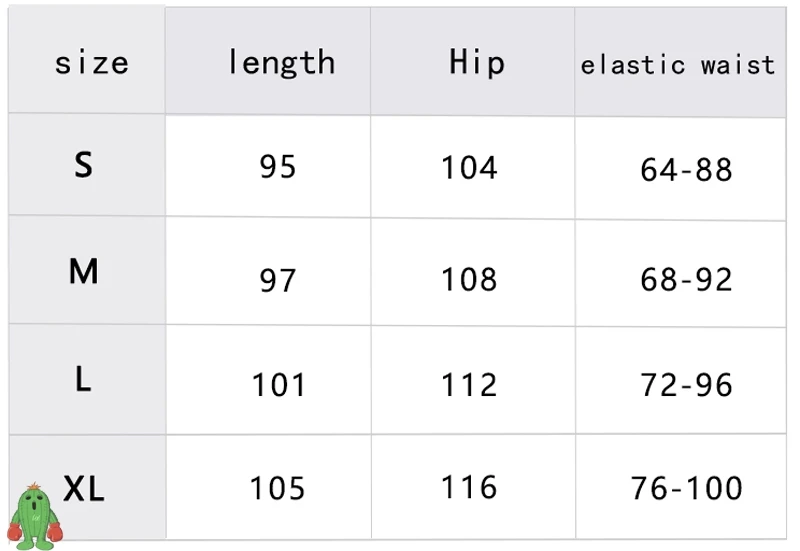Click hip value 112
Screen dimensions: 800x551
click(x=469, y=384)
